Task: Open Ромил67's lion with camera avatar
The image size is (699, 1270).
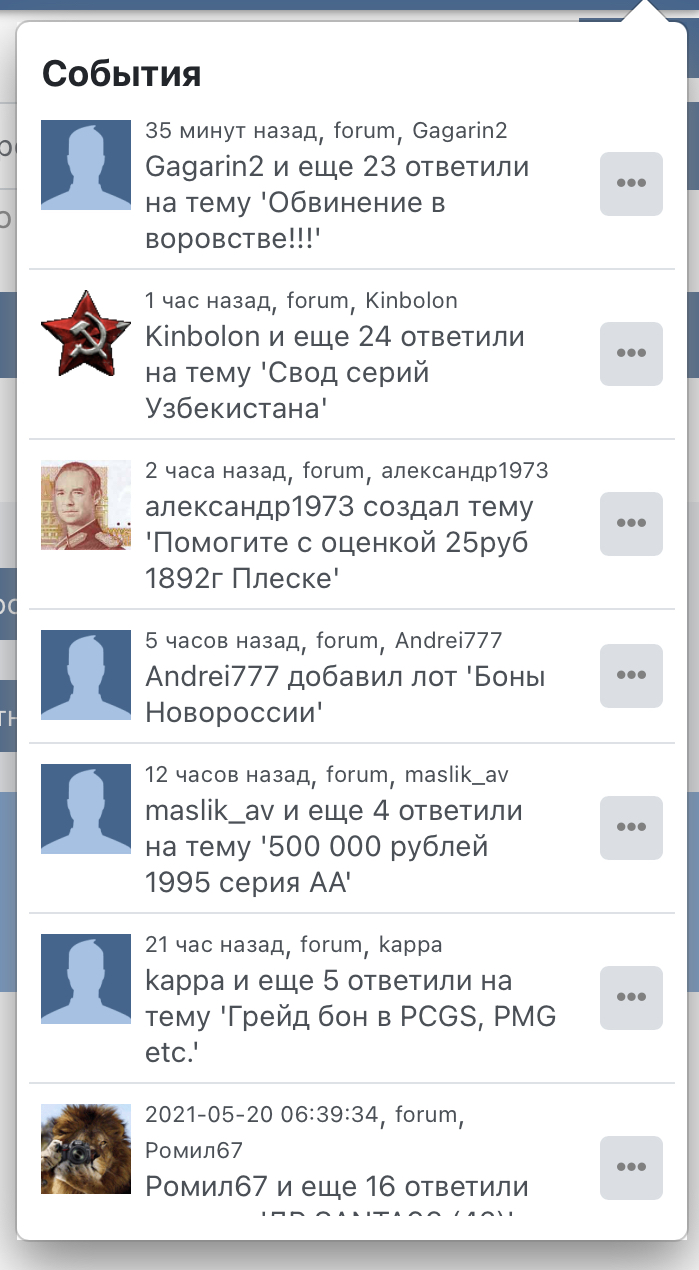Action: pyautogui.click(x=86, y=1149)
